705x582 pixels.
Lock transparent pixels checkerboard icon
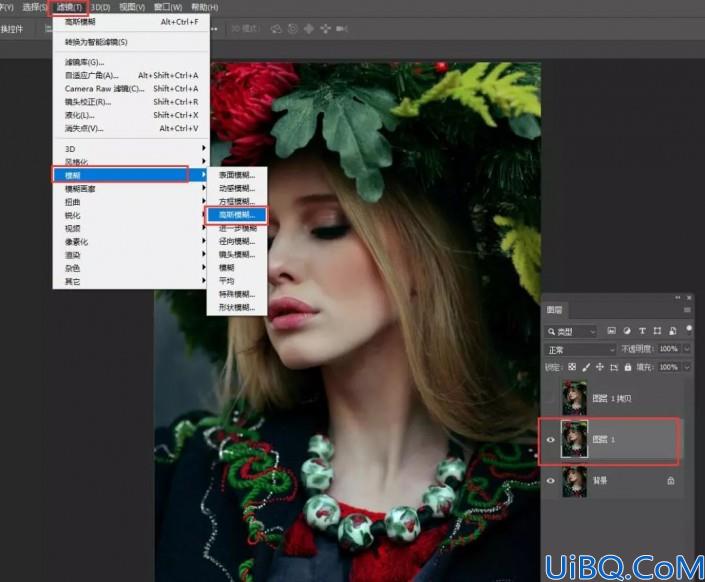coord(572,367)
